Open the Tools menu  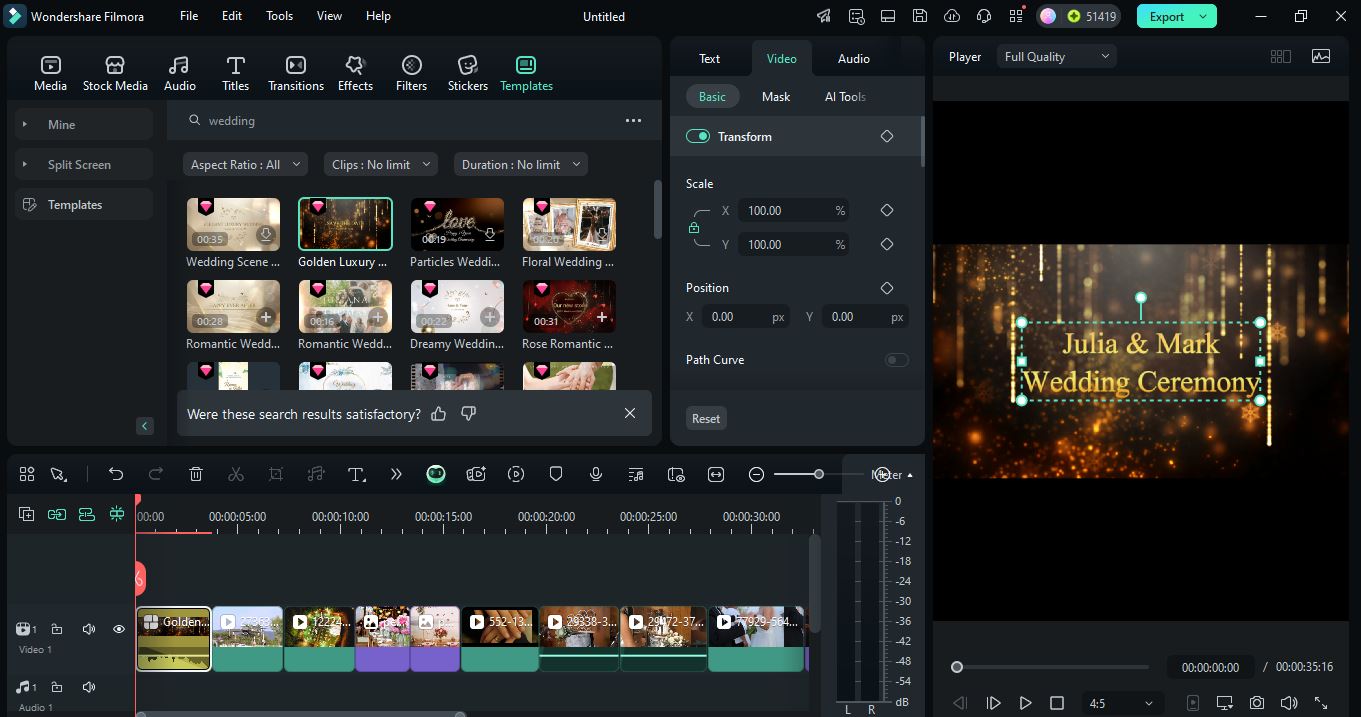tap(278, 15)
